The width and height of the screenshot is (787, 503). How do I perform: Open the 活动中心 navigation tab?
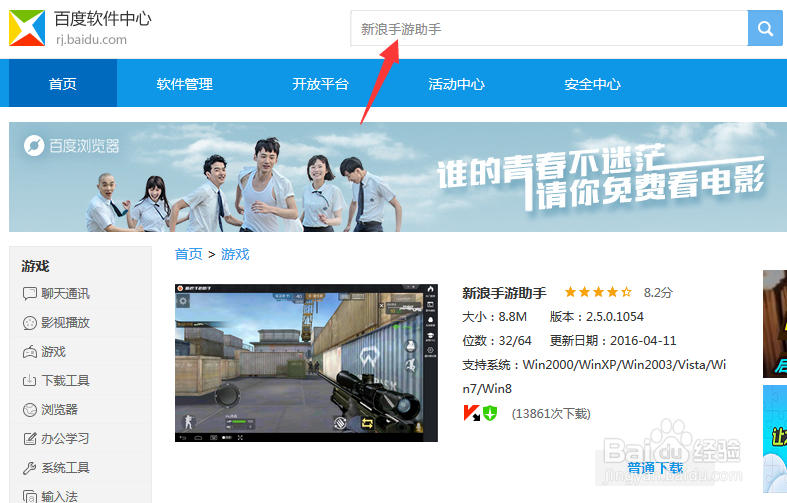[457, 84]
